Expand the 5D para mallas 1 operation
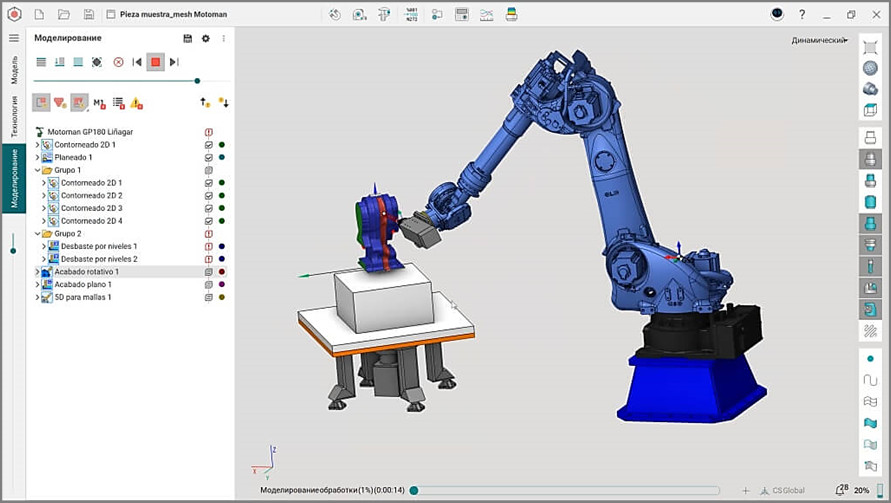The height and width of the screenshot is (503, 891). (38, 297)
